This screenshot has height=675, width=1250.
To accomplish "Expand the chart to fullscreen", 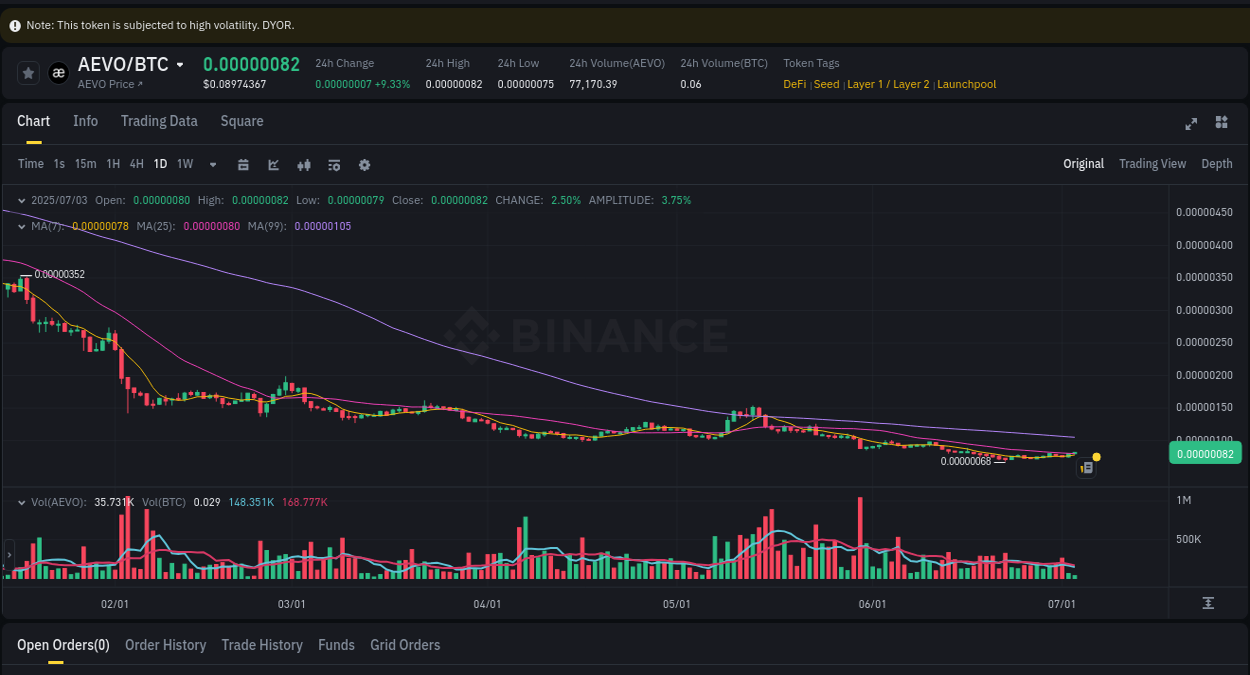I will pos(1191,123).
